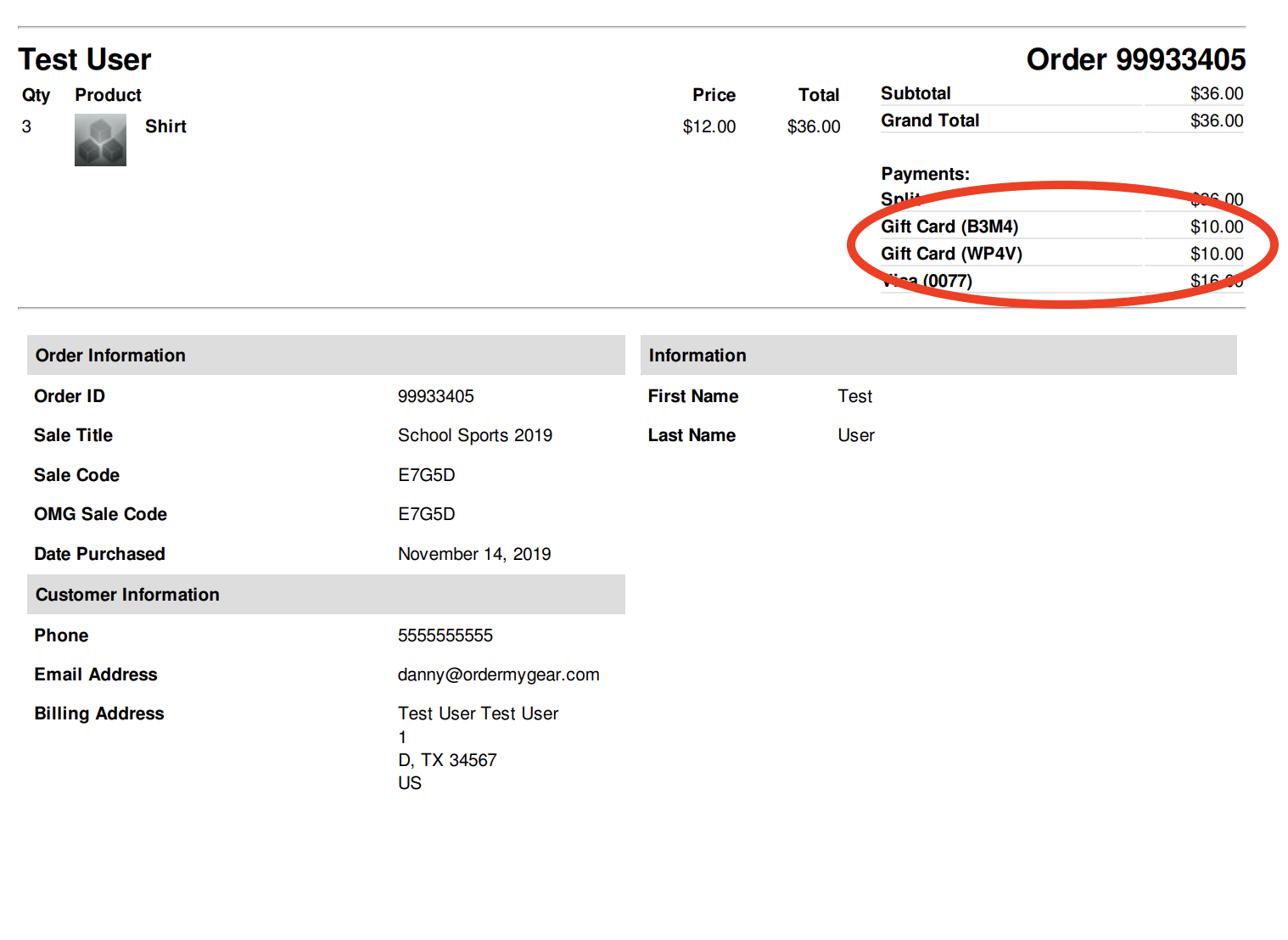Click the Grand Total amount $36.00
Screen dimensions: 1288x940
click(1217, 120)
